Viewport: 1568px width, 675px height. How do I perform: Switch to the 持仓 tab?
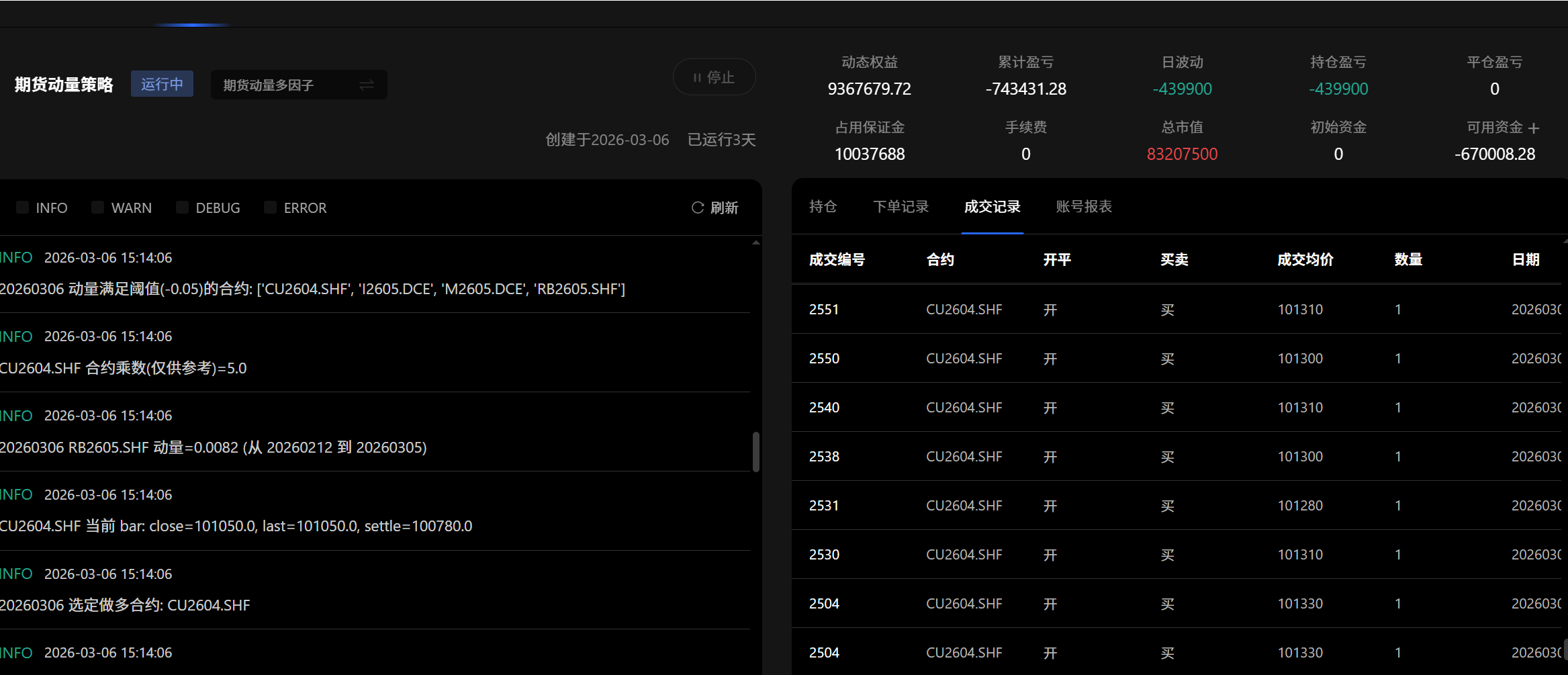point(823,206)
